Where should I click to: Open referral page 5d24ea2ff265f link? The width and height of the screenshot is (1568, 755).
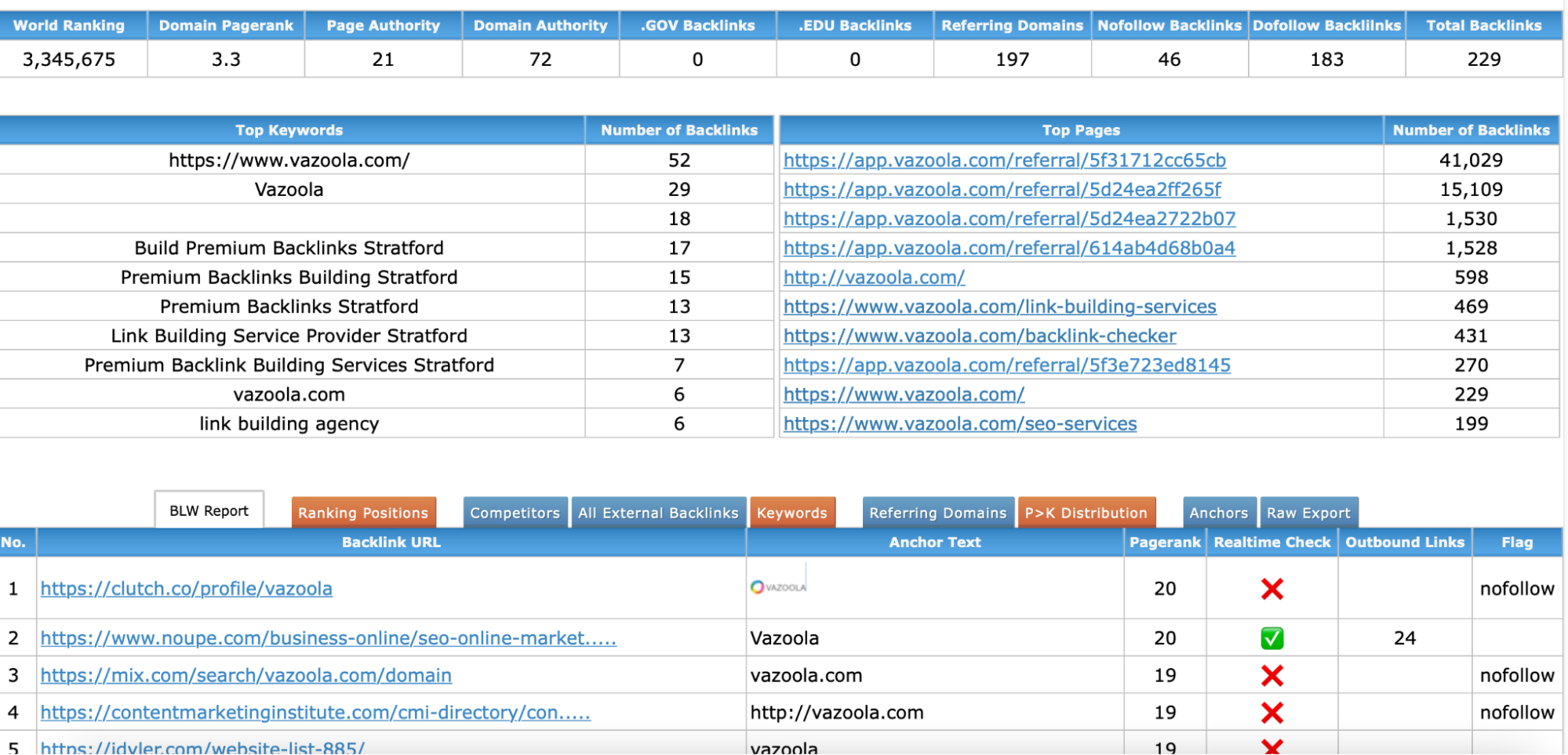click(1002, 189)
